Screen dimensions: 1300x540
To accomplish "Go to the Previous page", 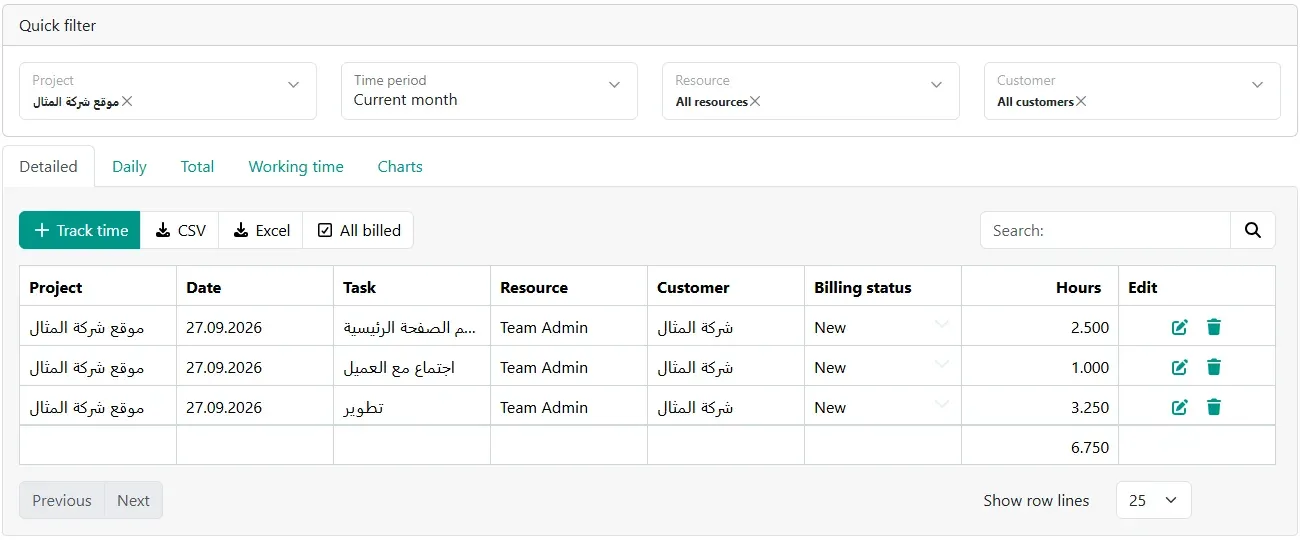I will 62,500.
